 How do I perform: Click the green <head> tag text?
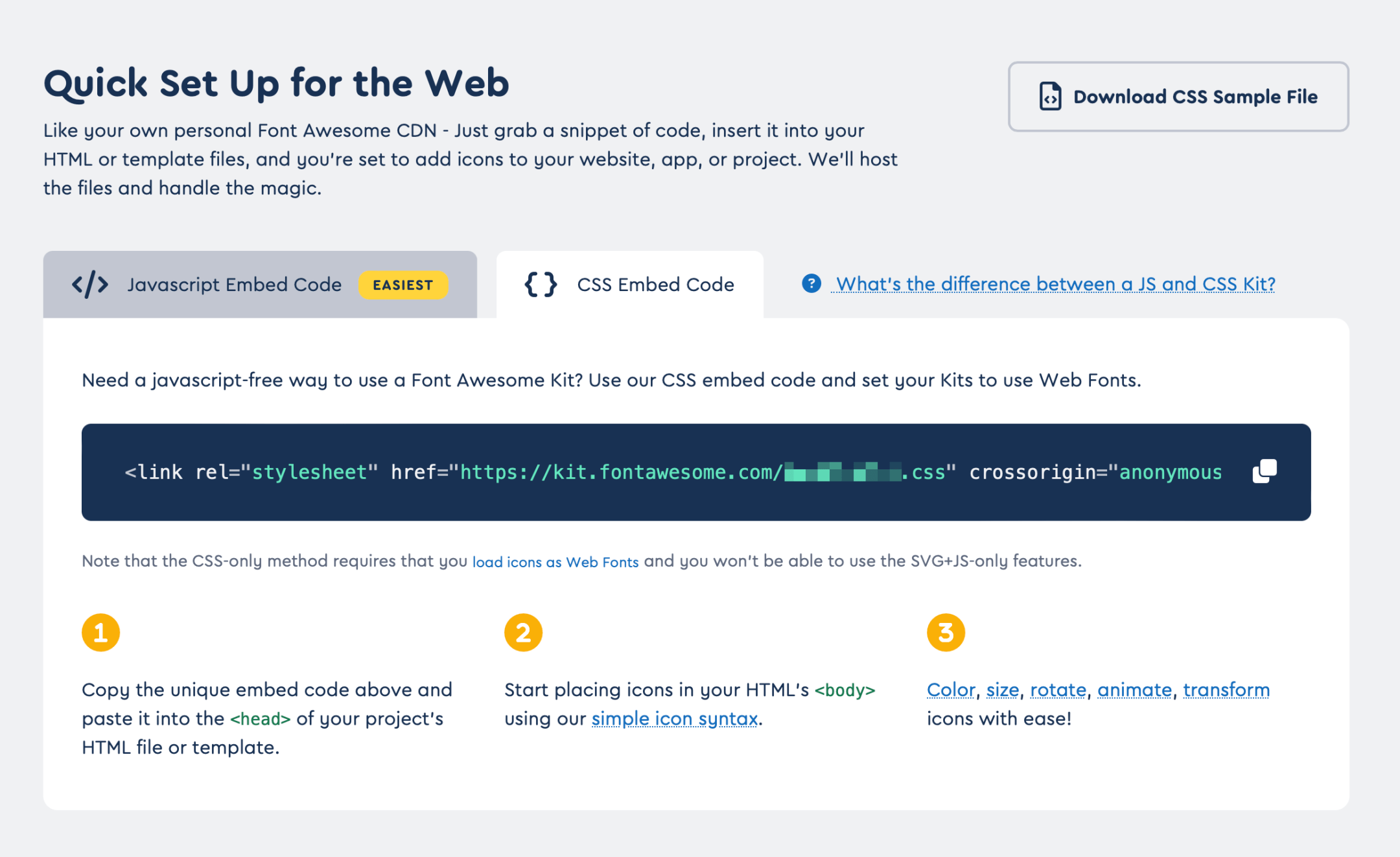tap(260, 718)
